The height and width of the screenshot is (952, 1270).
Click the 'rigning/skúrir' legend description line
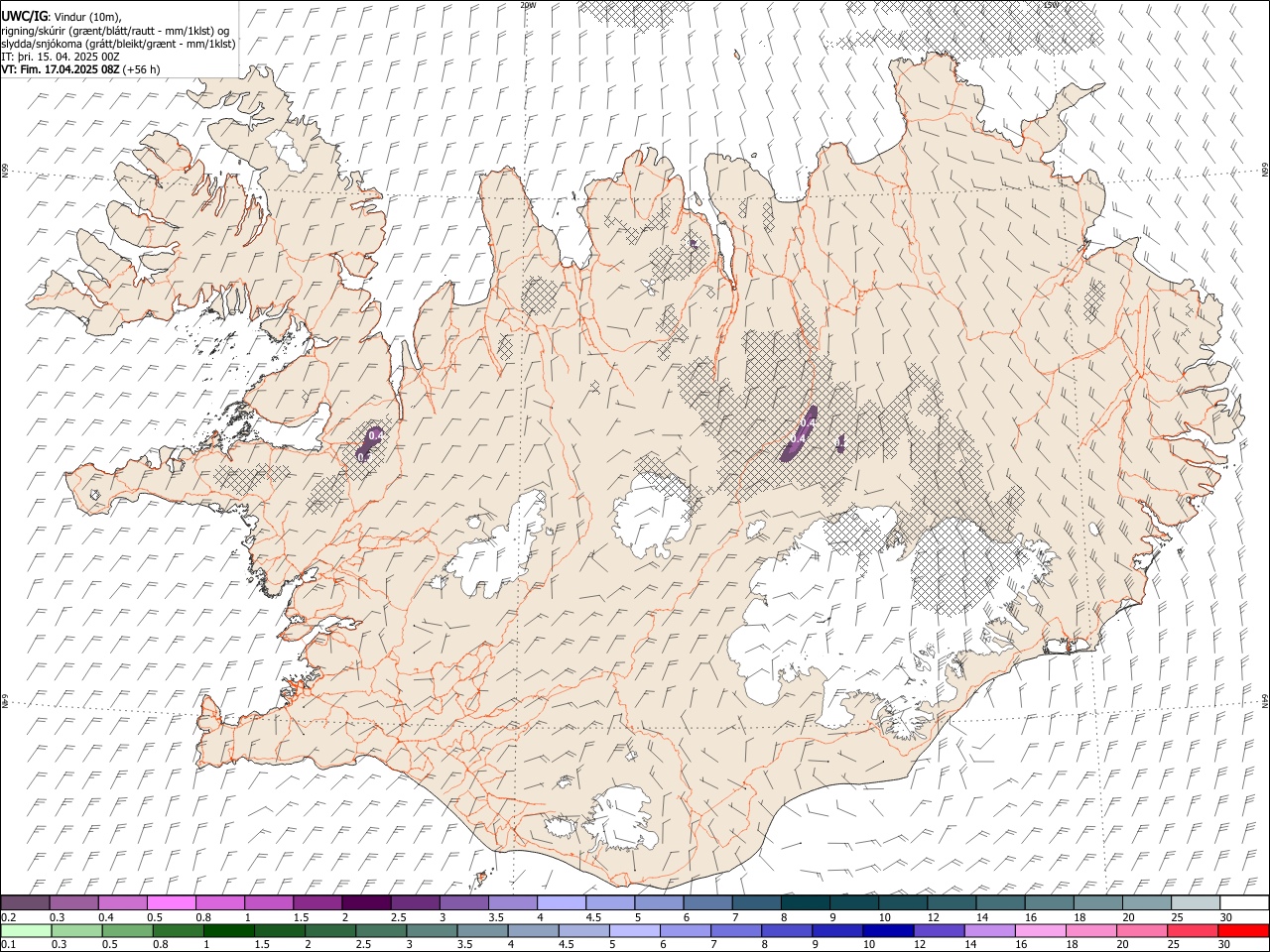115,31
